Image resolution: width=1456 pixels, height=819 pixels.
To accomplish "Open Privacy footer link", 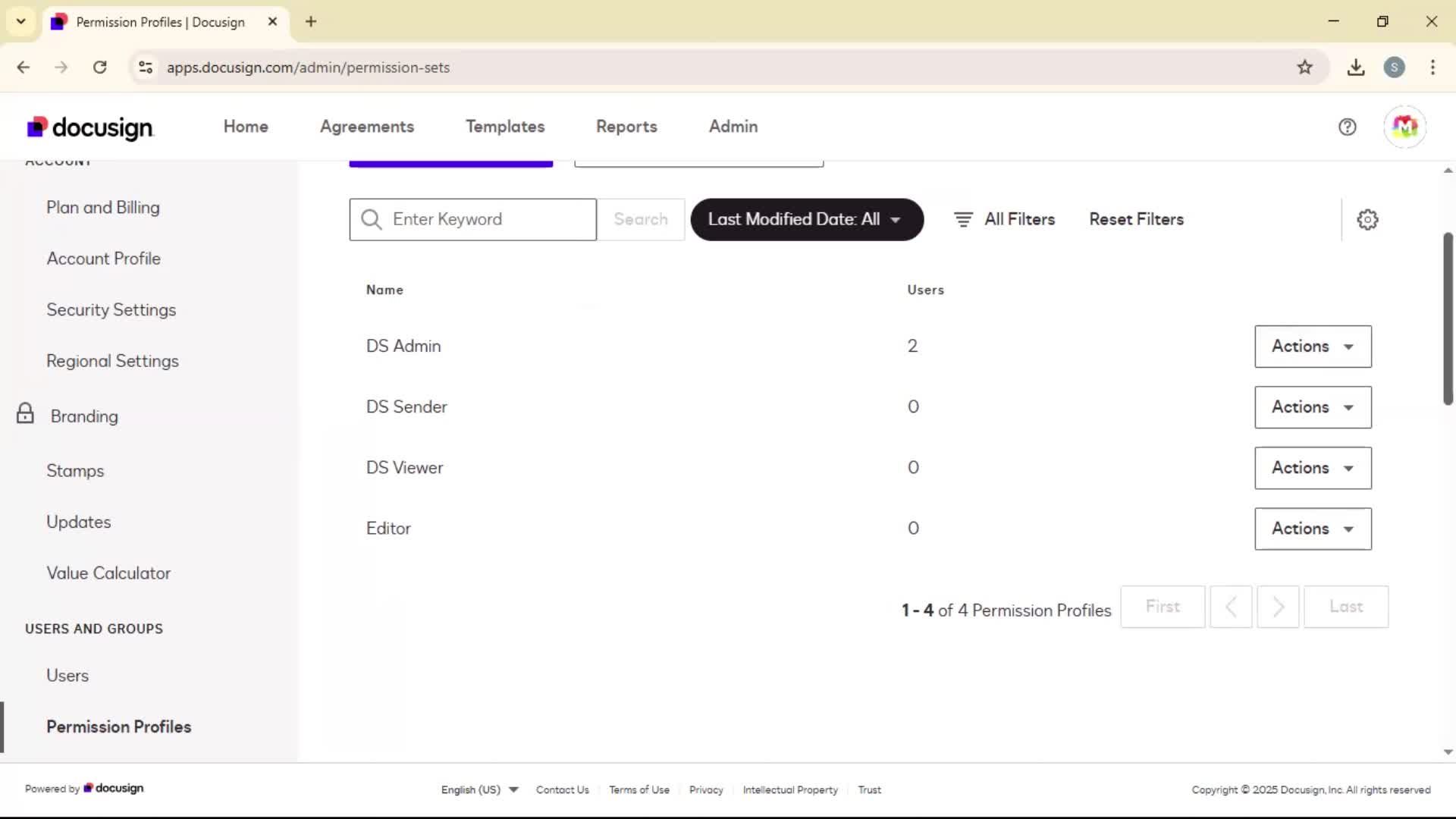I will (x=706, y=789).
